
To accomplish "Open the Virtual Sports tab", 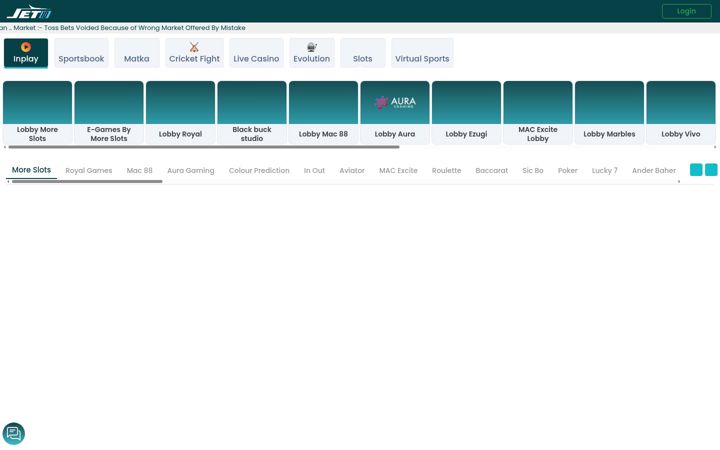I will click(x=422, y=53).
